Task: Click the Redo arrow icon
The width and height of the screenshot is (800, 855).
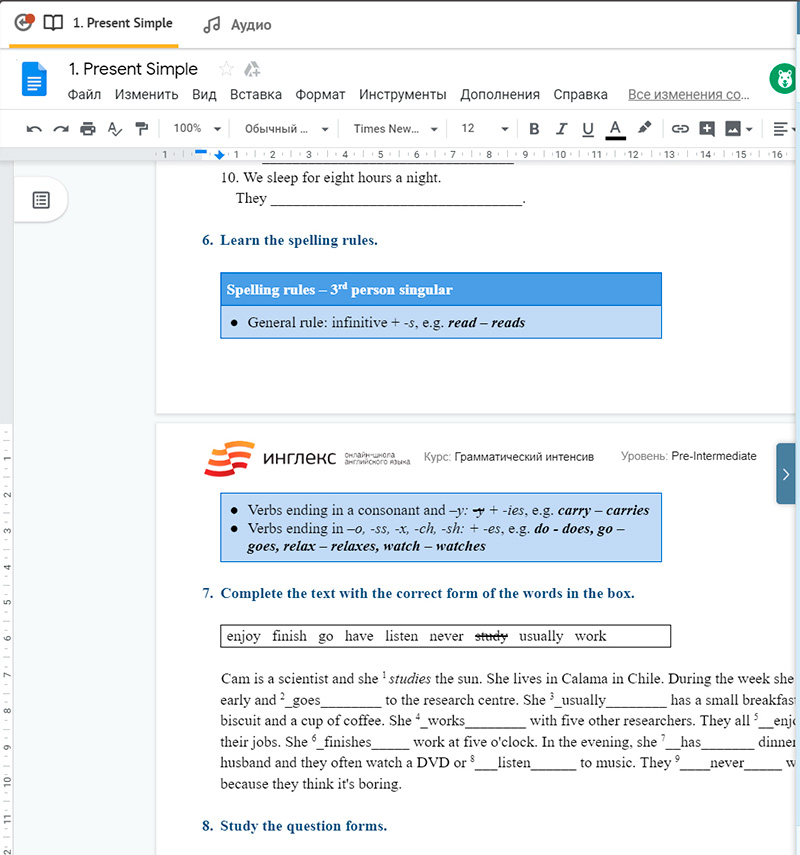Action: tap(61, 129)
